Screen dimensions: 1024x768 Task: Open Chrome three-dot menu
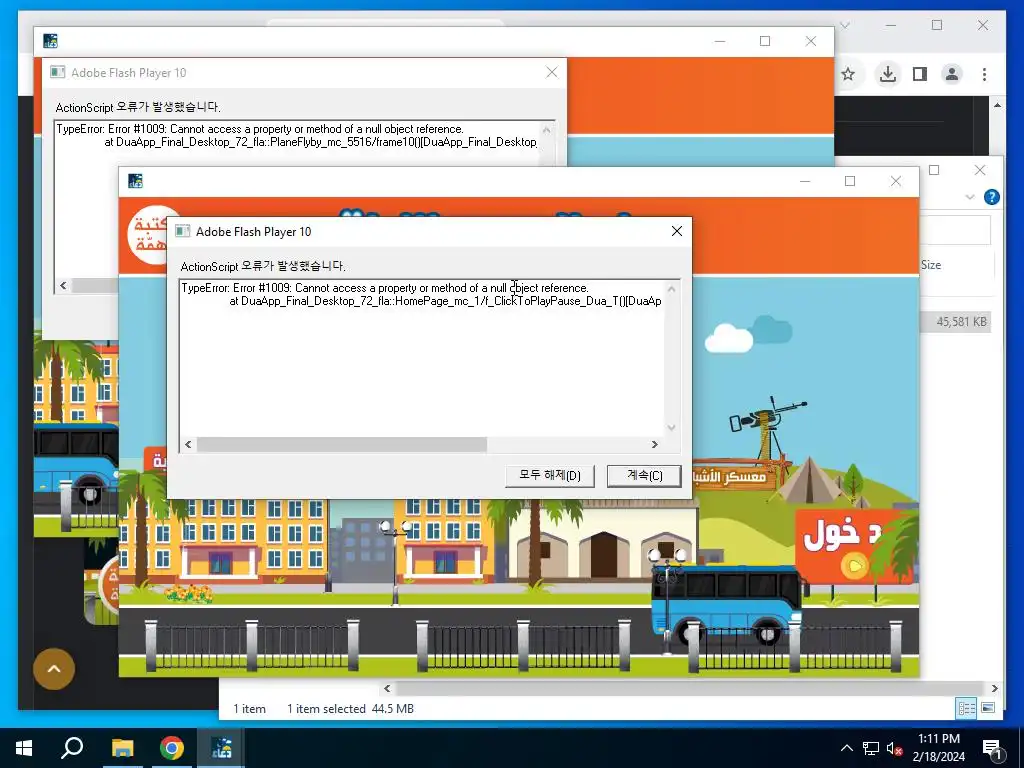coord(984,74)
